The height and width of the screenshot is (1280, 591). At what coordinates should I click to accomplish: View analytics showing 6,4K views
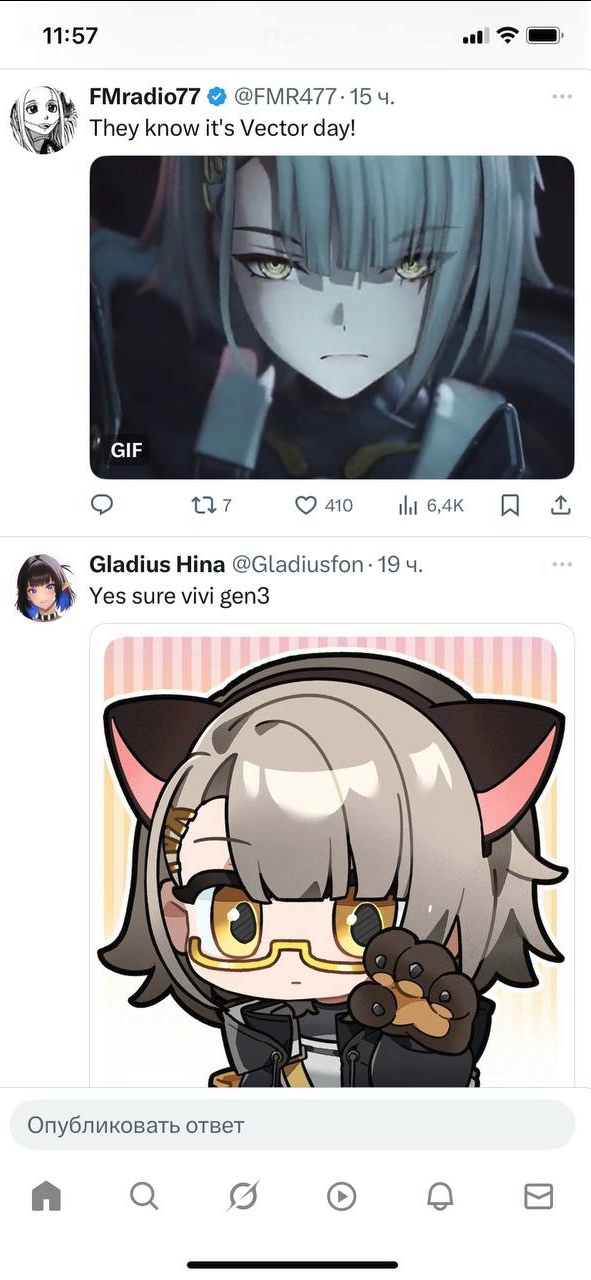point(431,506)
